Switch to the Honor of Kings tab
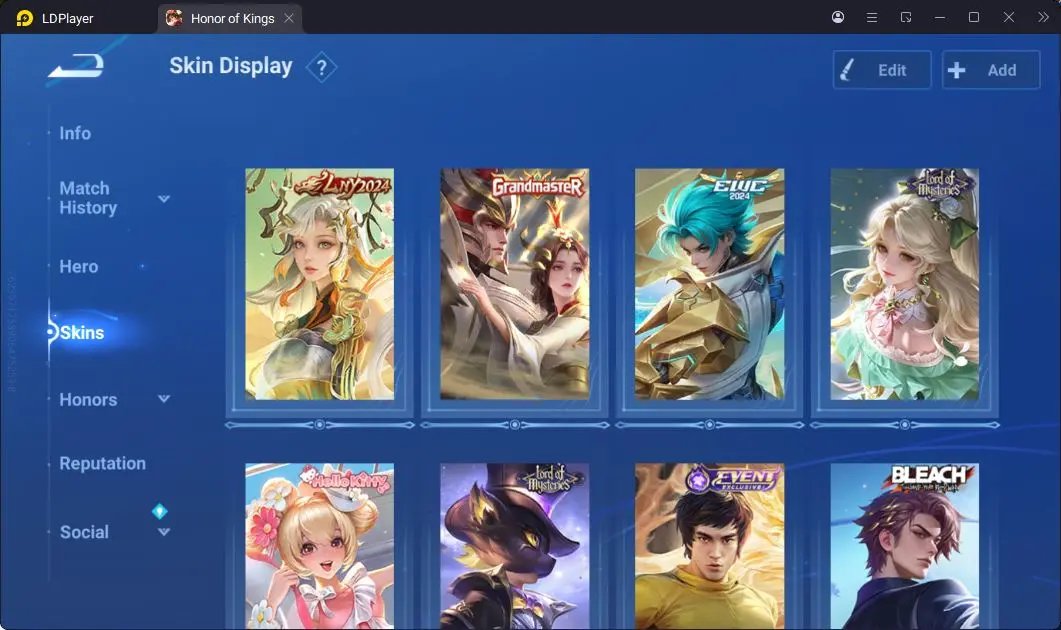1061x630 pixels. 230,18
